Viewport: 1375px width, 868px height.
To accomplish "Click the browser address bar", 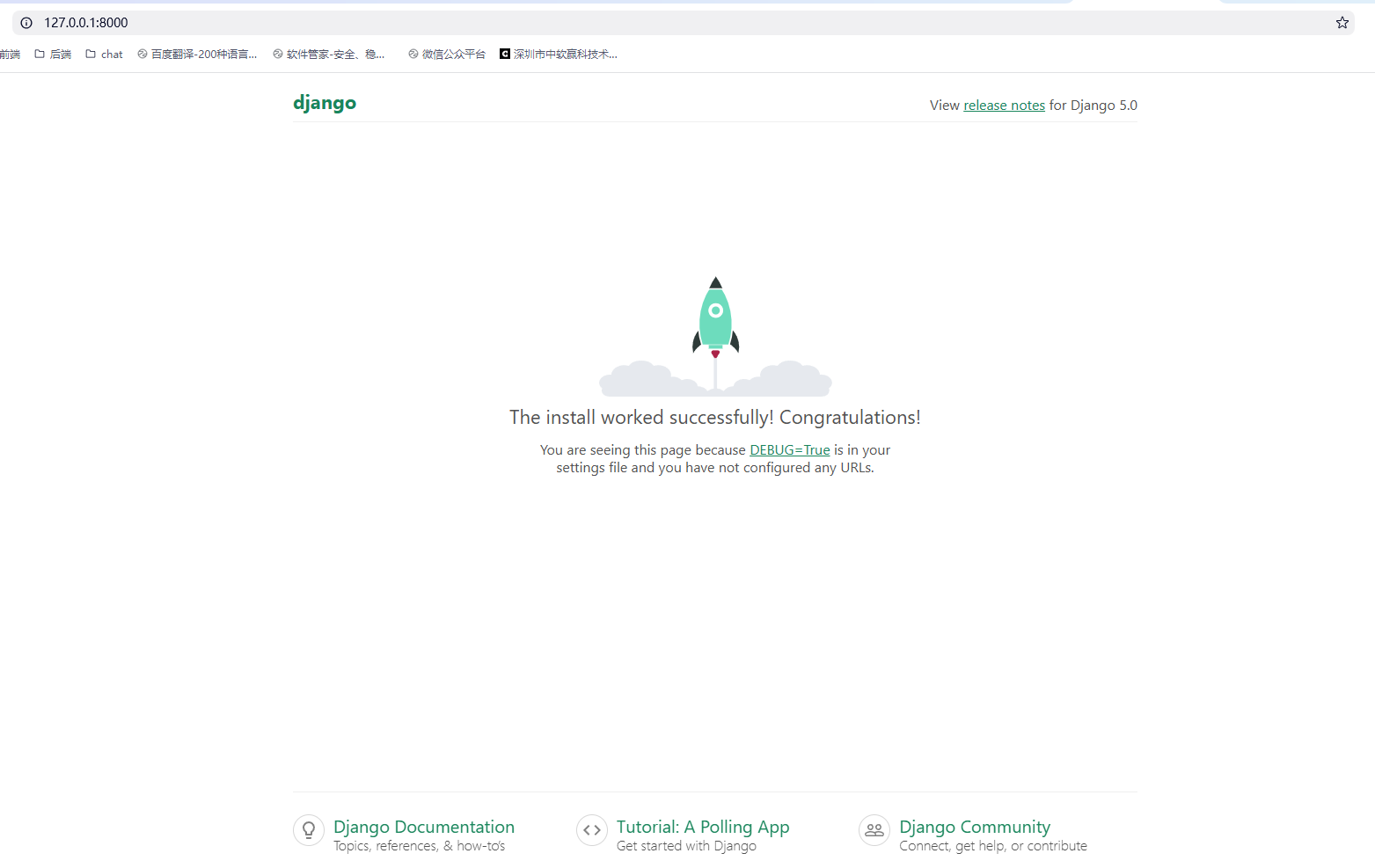I will point(352,22).
